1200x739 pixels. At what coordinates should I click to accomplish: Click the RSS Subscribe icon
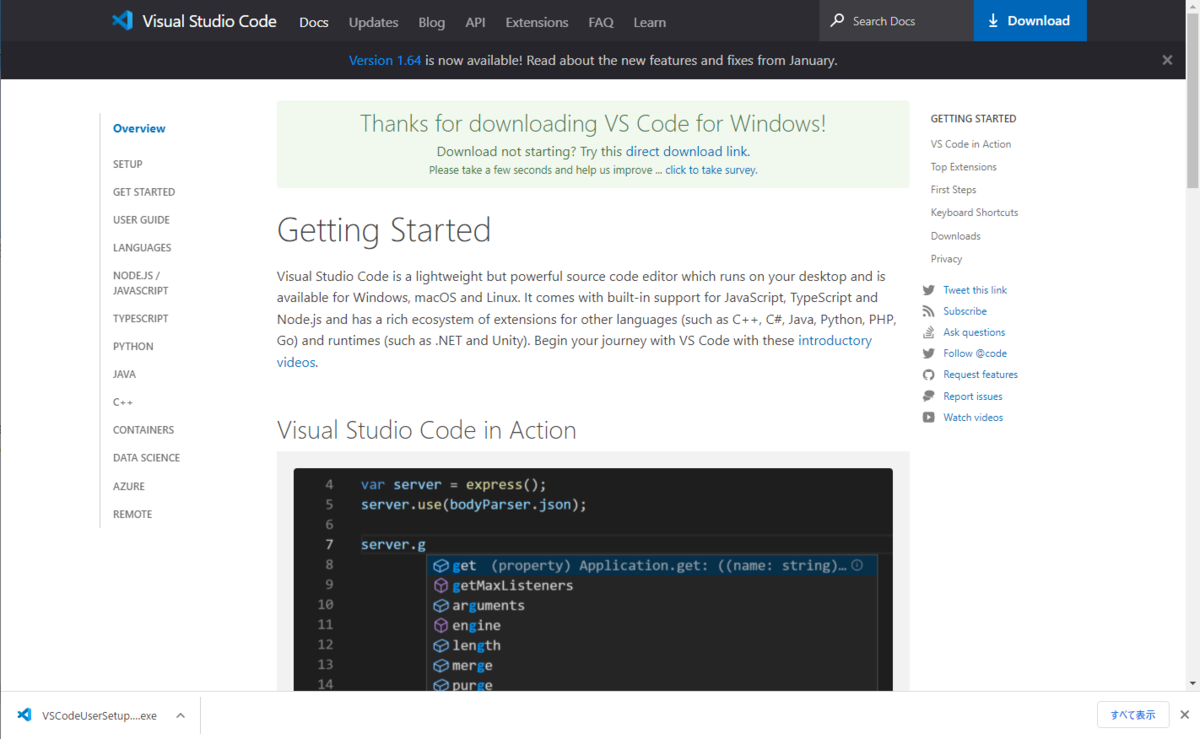928,310
